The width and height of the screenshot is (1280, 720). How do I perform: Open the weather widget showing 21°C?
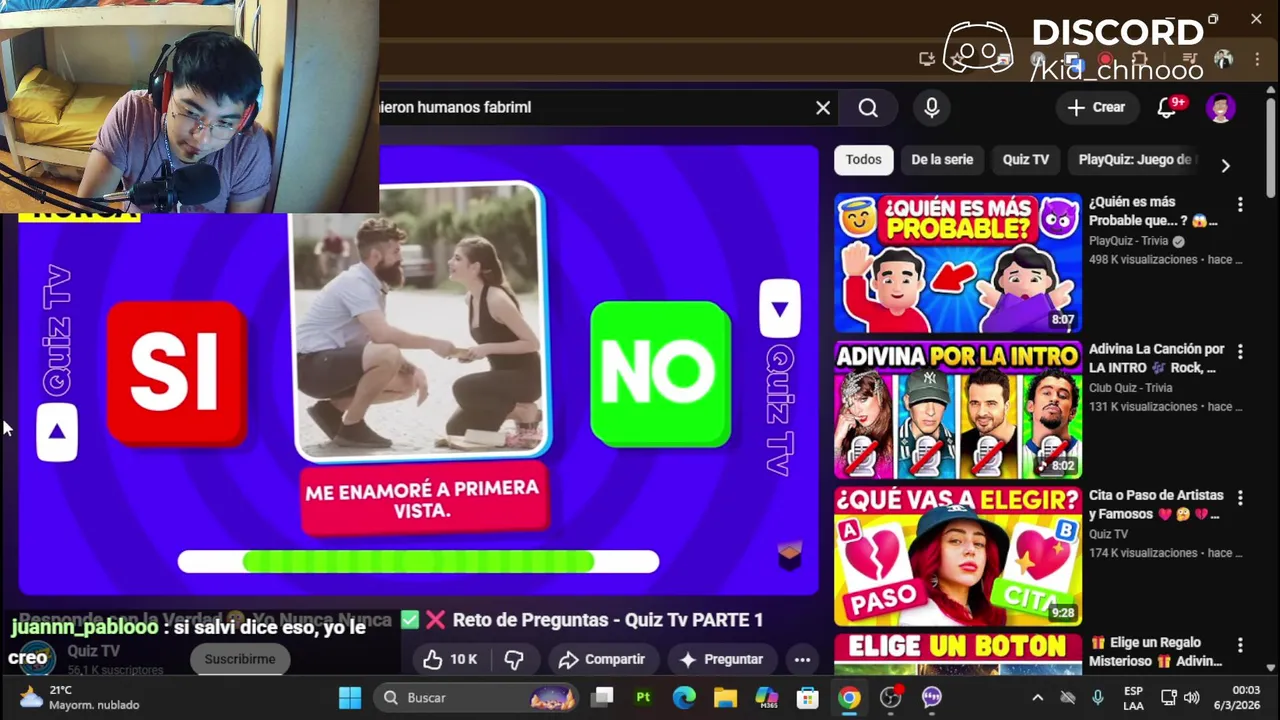point(80,697)
